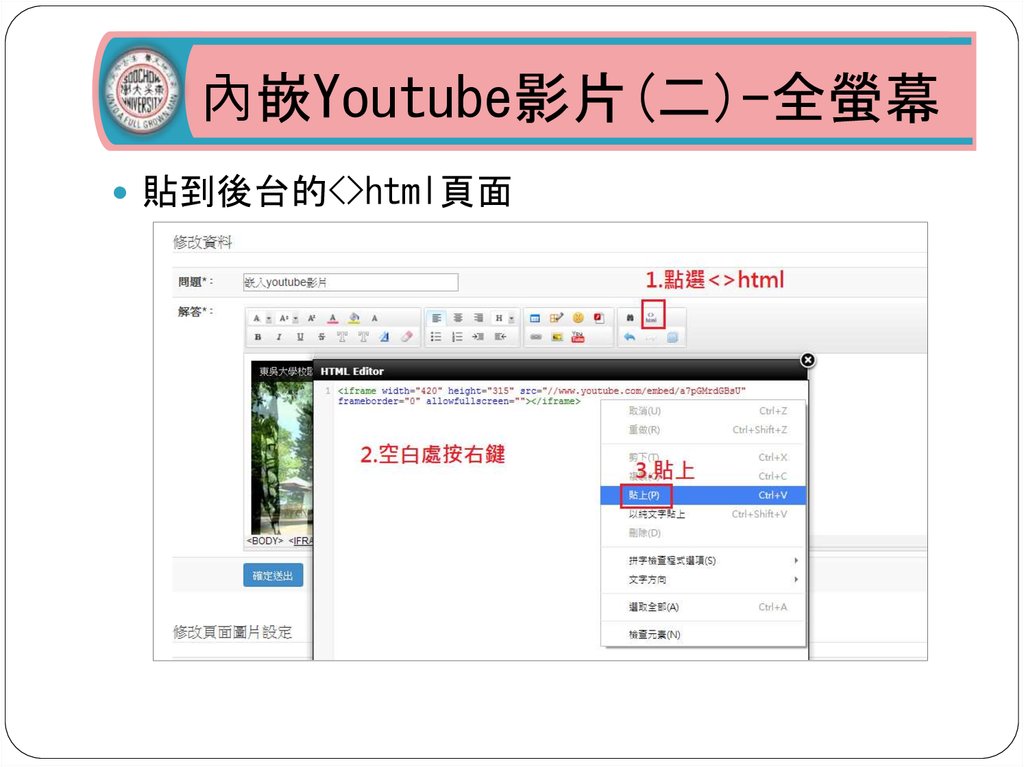Use the eraser to remove formatting

coord(406,337)
